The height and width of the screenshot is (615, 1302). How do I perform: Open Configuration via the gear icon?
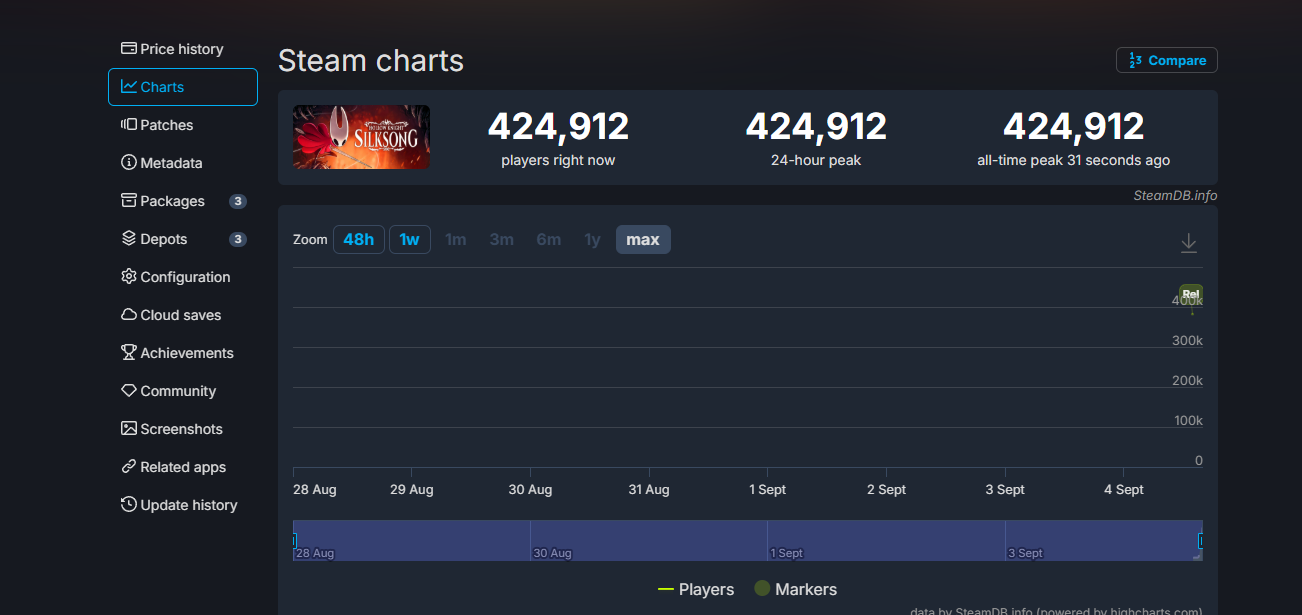129,277
